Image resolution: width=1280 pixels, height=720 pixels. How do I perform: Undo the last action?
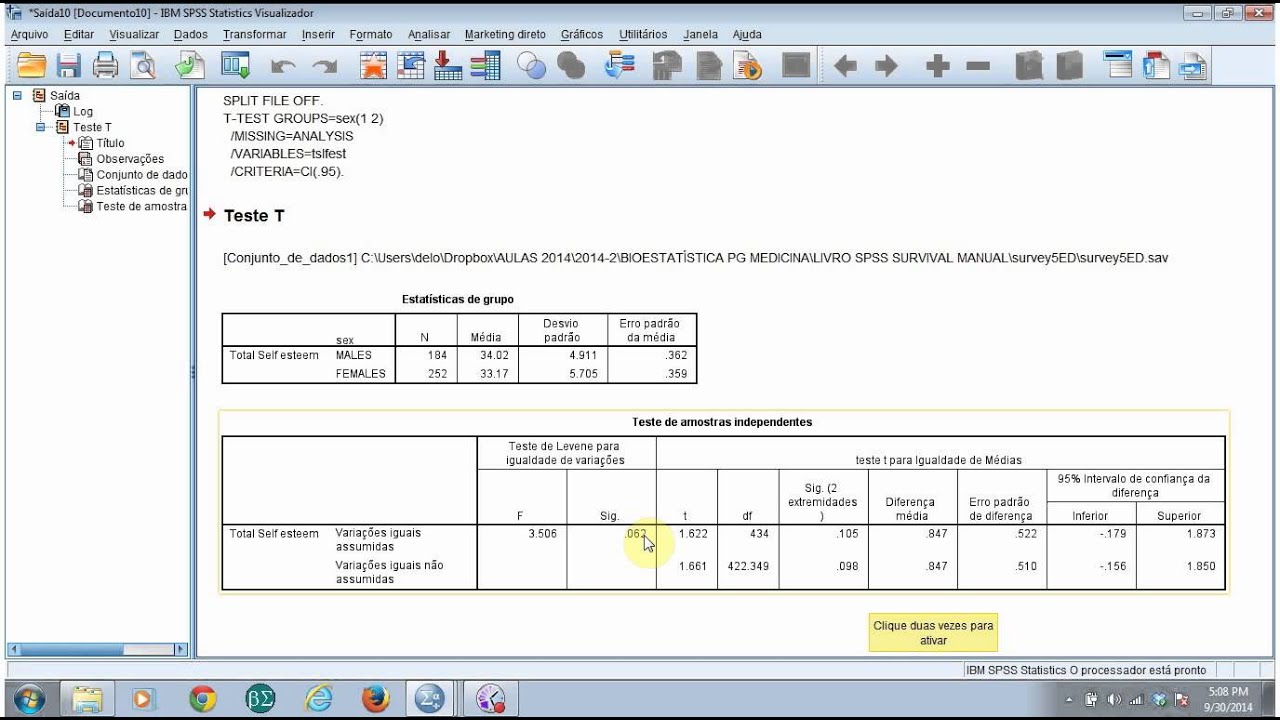[283, 67]
